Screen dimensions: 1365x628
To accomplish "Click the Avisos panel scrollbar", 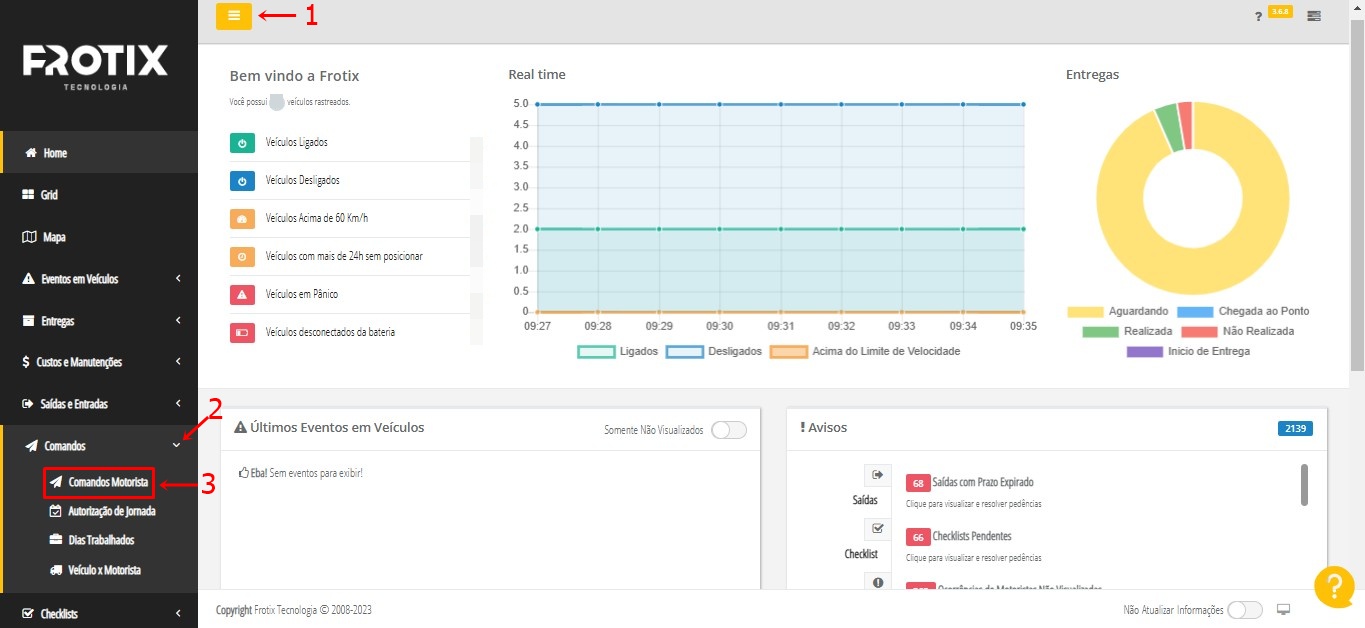I will tap(1304, 485).
